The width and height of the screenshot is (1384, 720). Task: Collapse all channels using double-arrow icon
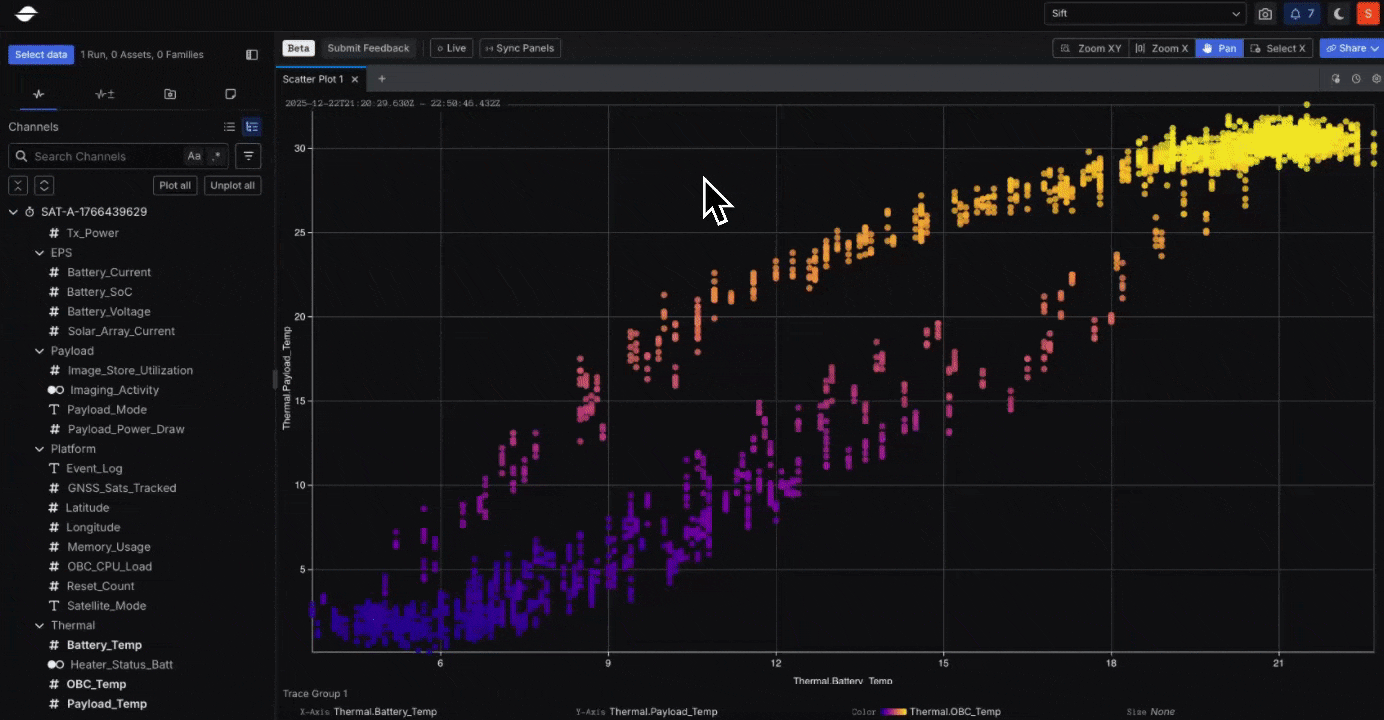17,185
